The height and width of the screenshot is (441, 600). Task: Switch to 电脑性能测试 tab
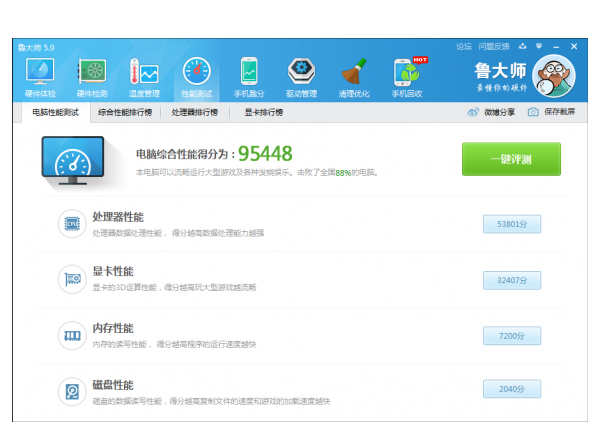click(55, 112)
